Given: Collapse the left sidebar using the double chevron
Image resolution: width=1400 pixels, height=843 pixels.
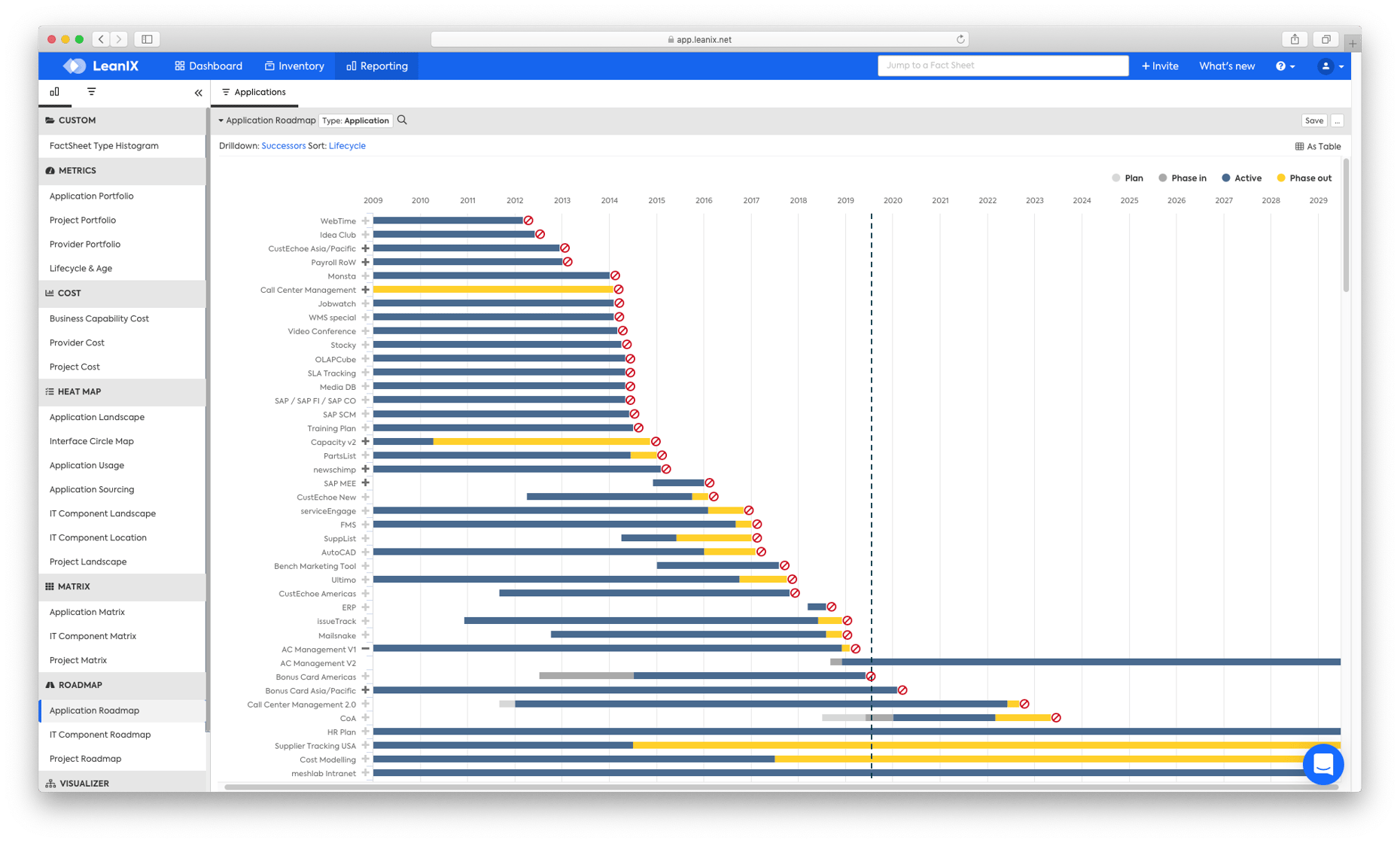Looking at the screenshot, I should 198,92.
